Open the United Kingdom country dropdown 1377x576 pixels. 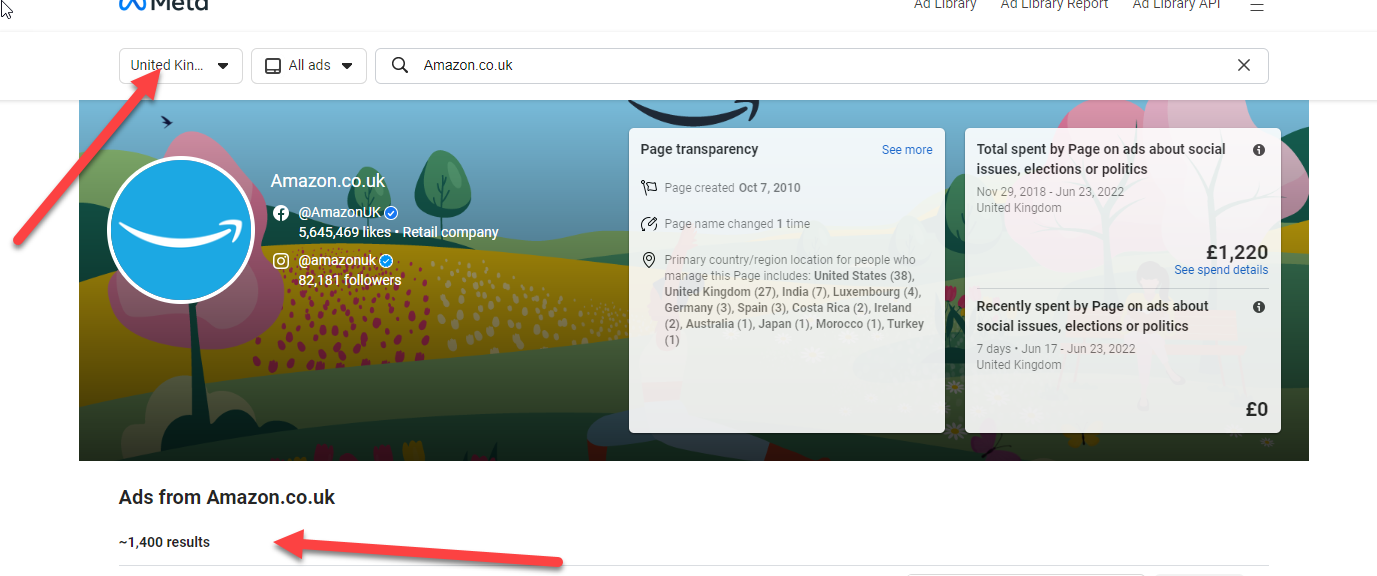pos(181,66)
